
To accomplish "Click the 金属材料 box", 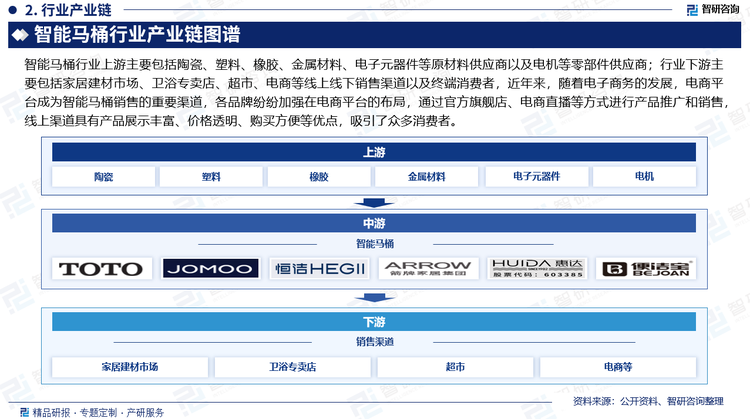I will 427,176.
